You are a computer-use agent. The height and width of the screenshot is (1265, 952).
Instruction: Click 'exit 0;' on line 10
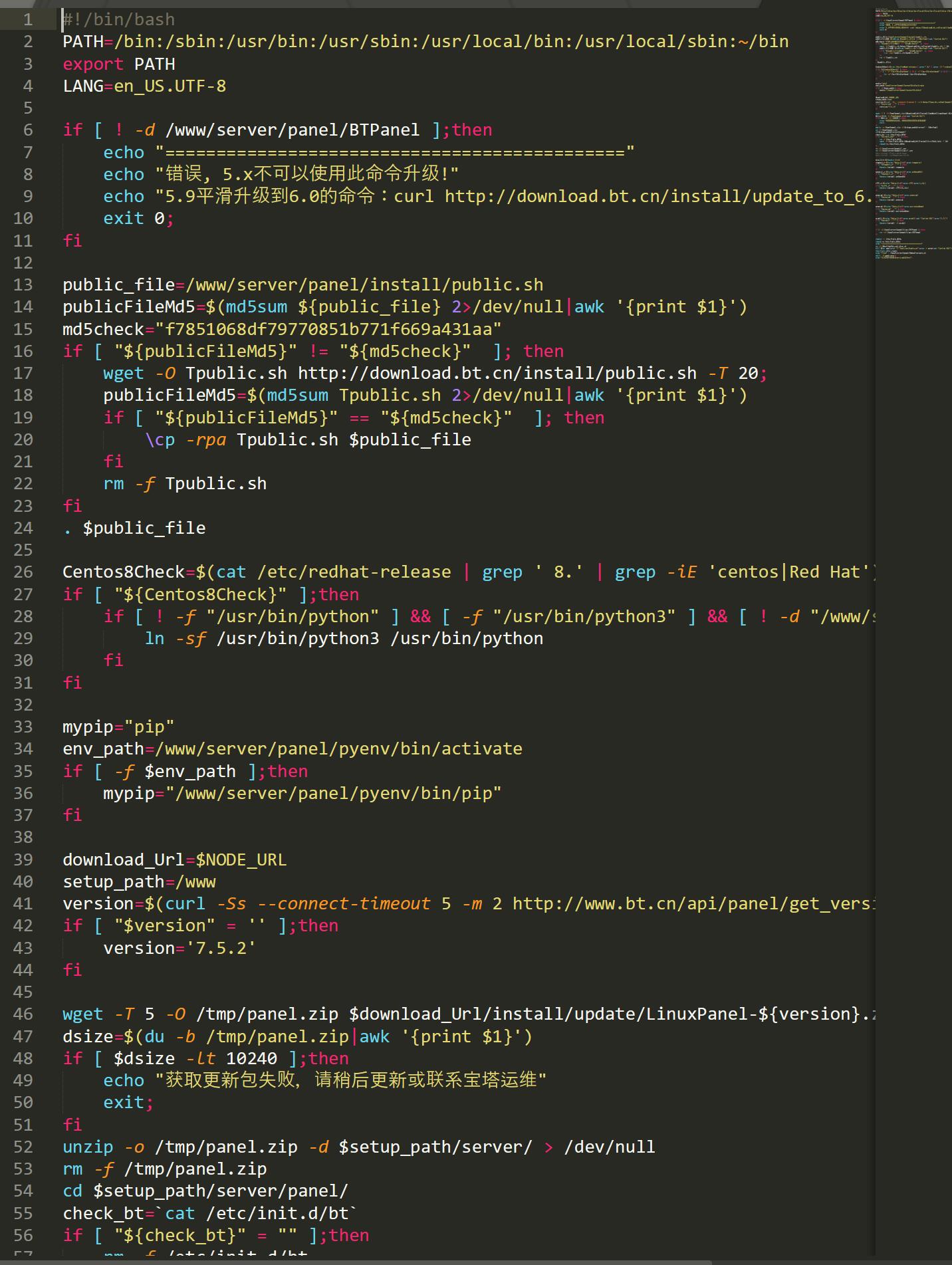click(138, 219)
